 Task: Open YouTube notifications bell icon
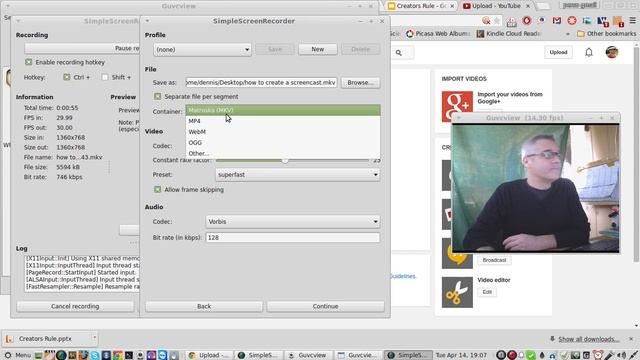[x=589, y=52]
